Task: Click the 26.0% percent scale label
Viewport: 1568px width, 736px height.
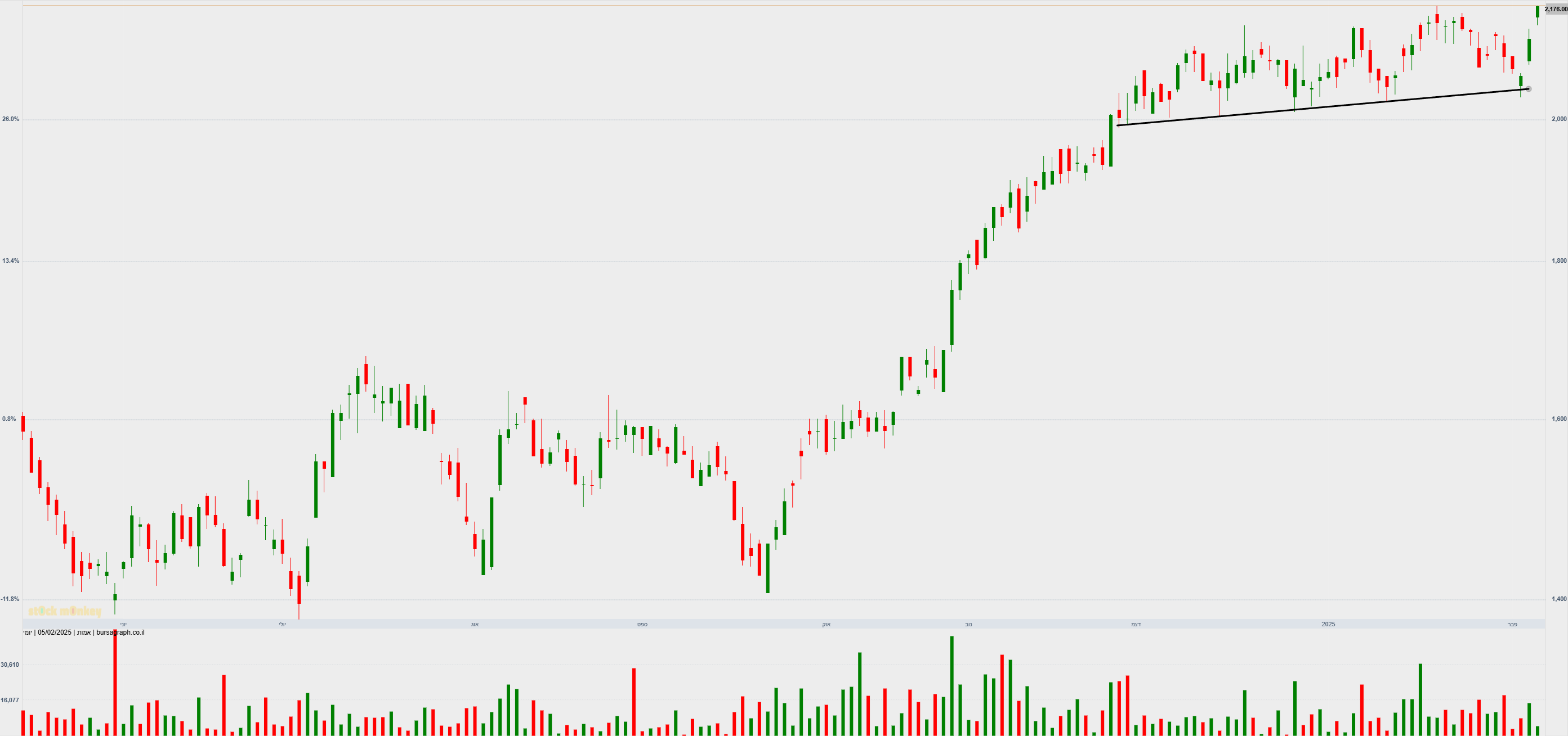Action: (10, 119)
